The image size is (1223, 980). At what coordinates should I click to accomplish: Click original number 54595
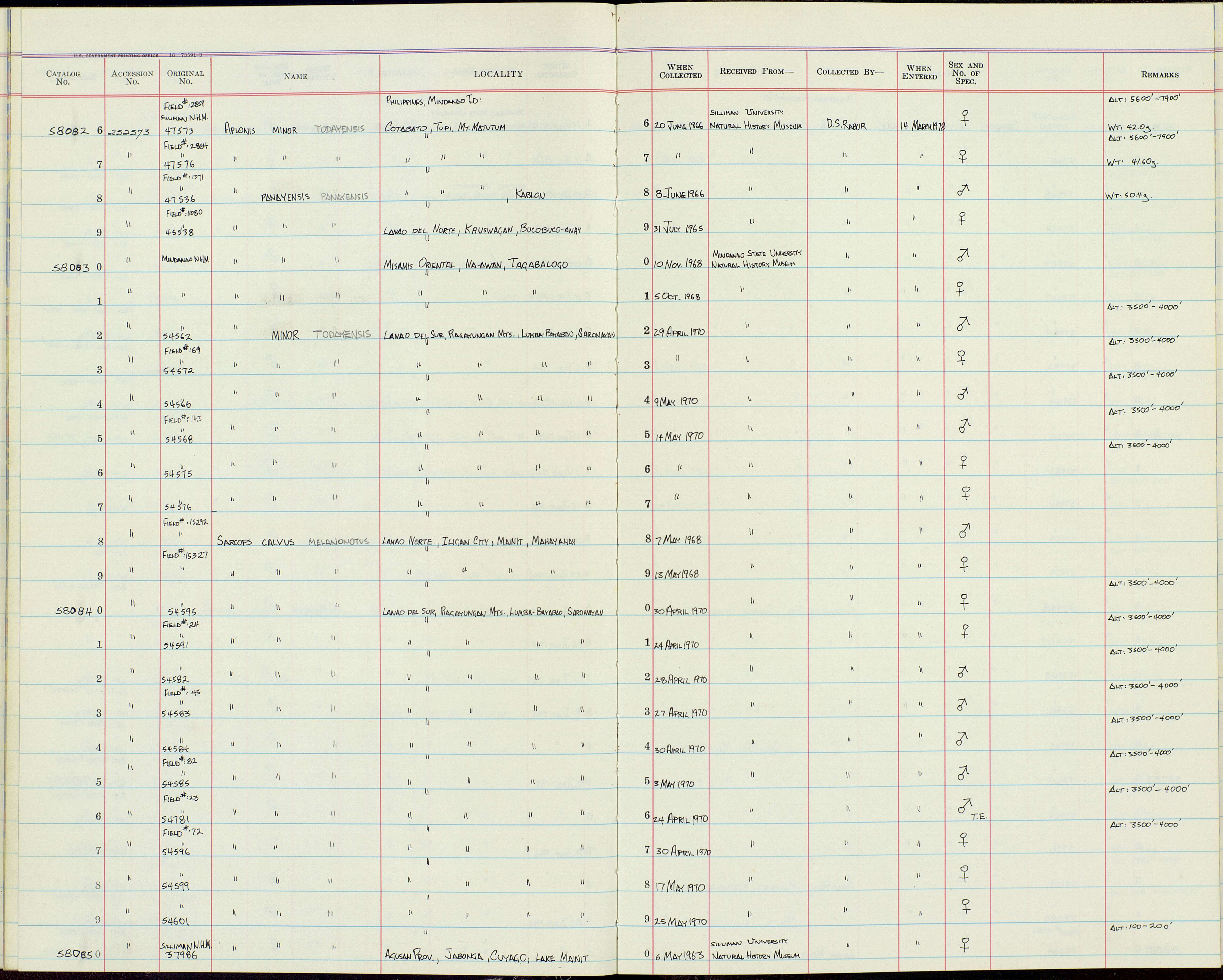pos(182,612)
